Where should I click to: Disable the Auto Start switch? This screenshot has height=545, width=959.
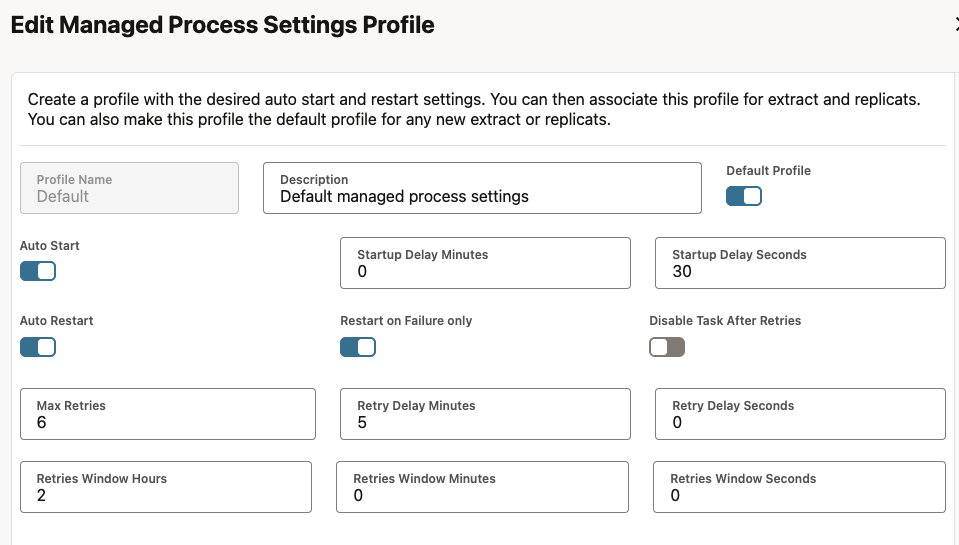(x=38, y=271)
